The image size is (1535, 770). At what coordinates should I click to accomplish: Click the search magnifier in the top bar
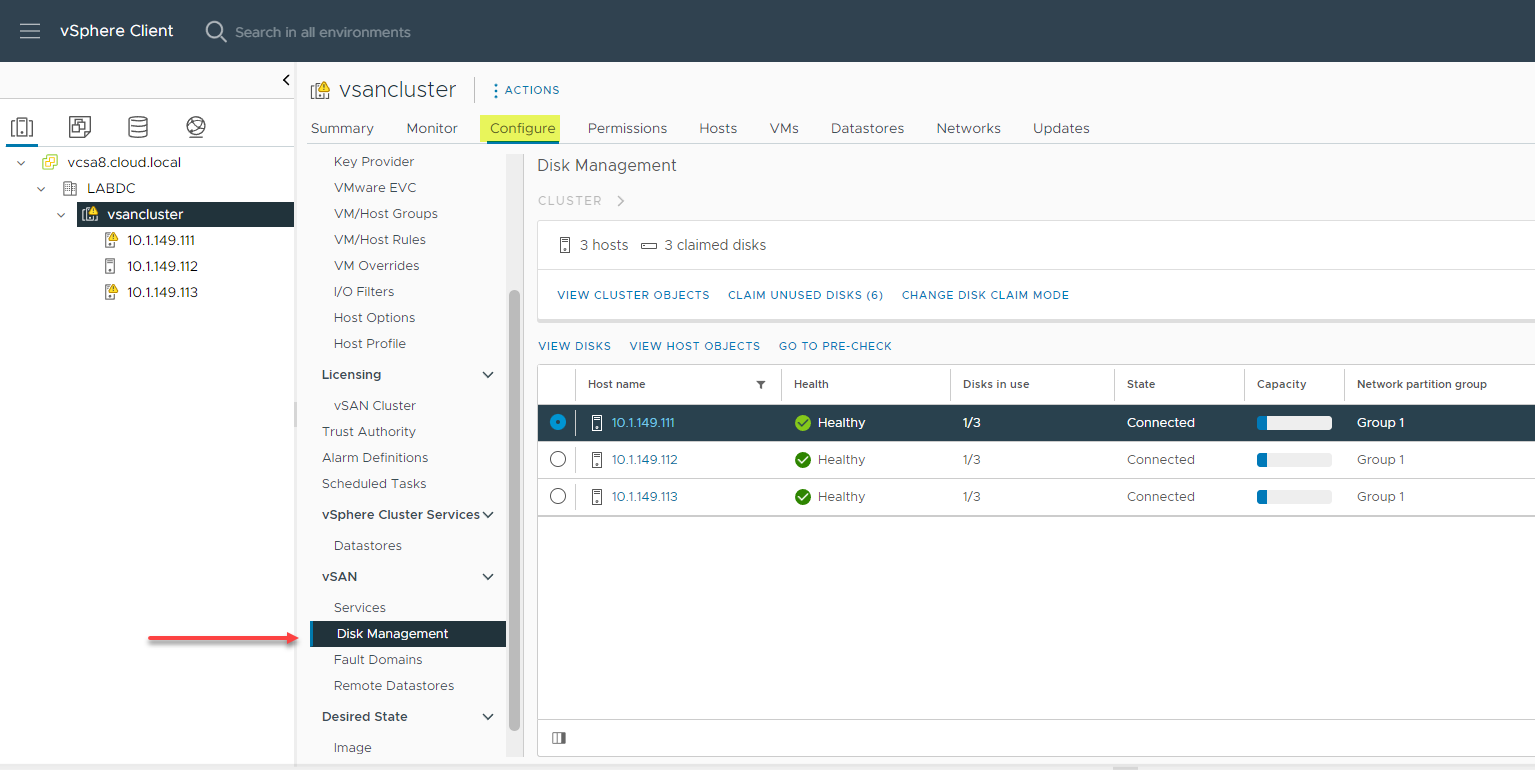(x=215, y=31)
